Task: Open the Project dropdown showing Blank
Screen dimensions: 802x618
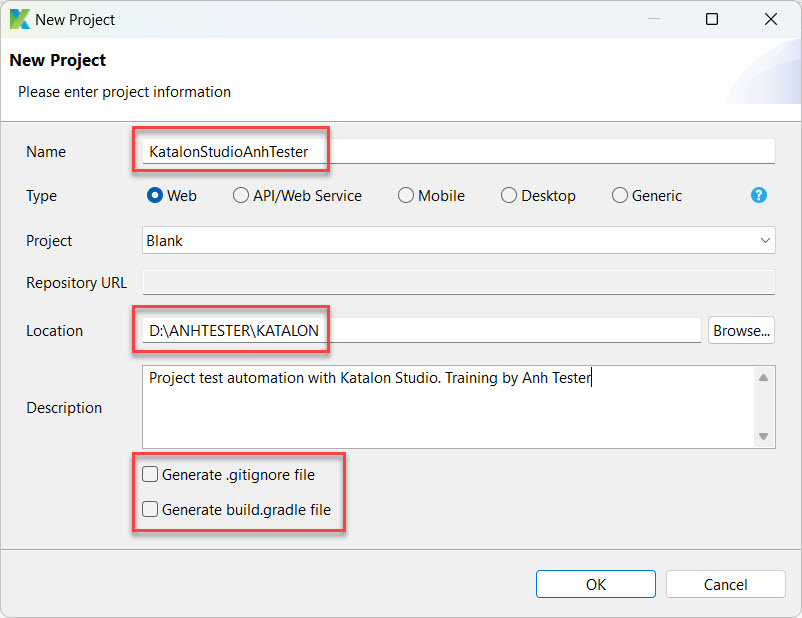Action: [x=458, y=240]
